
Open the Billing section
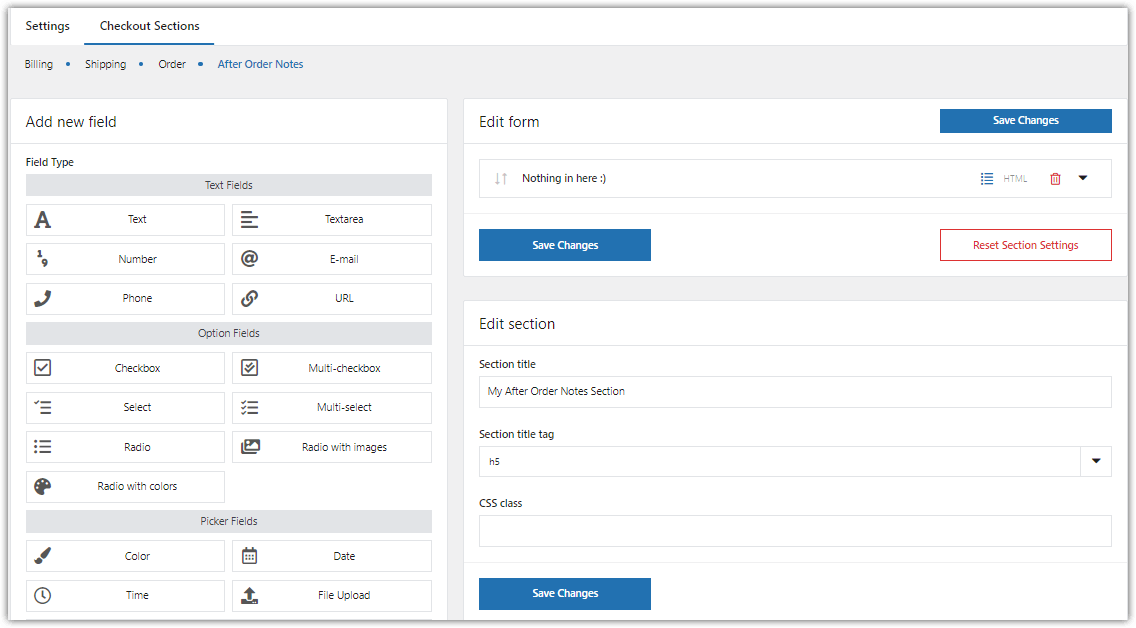coord(38,64)
